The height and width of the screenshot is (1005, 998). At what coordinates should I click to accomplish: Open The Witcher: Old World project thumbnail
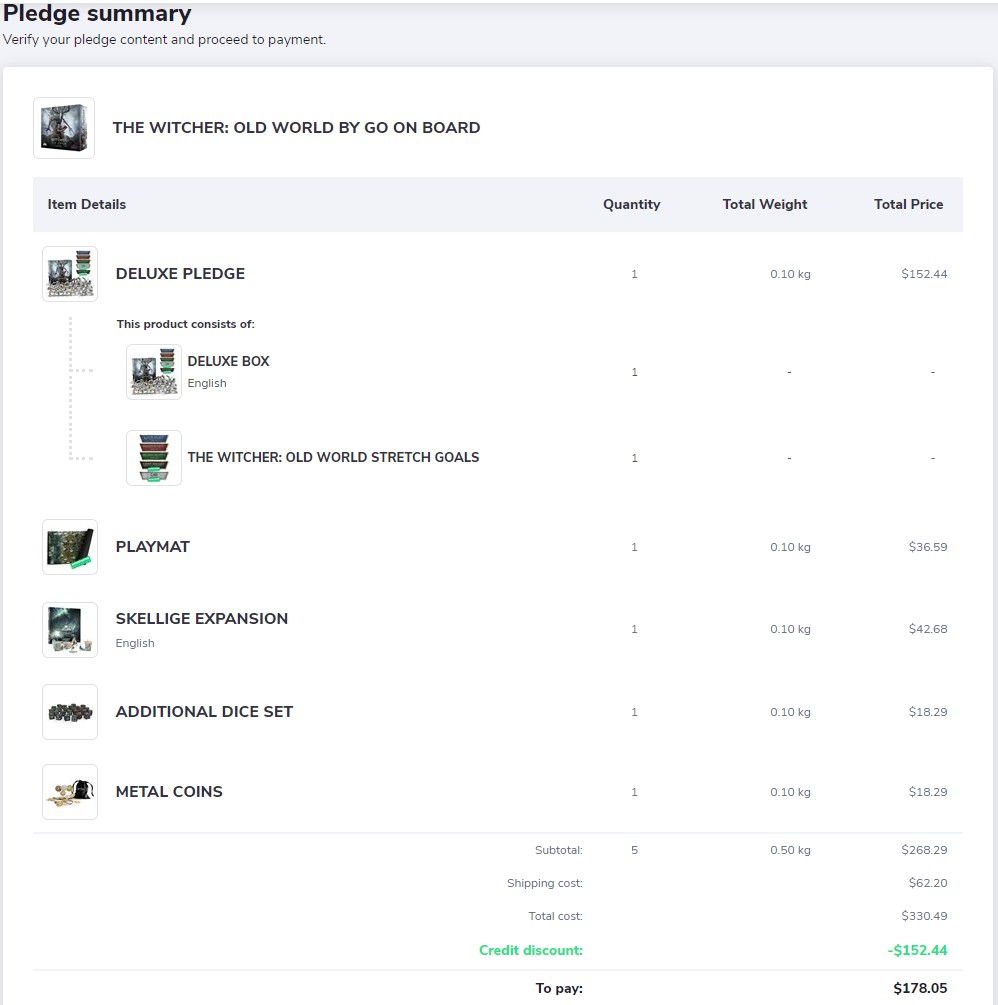(x=64, y=128)
